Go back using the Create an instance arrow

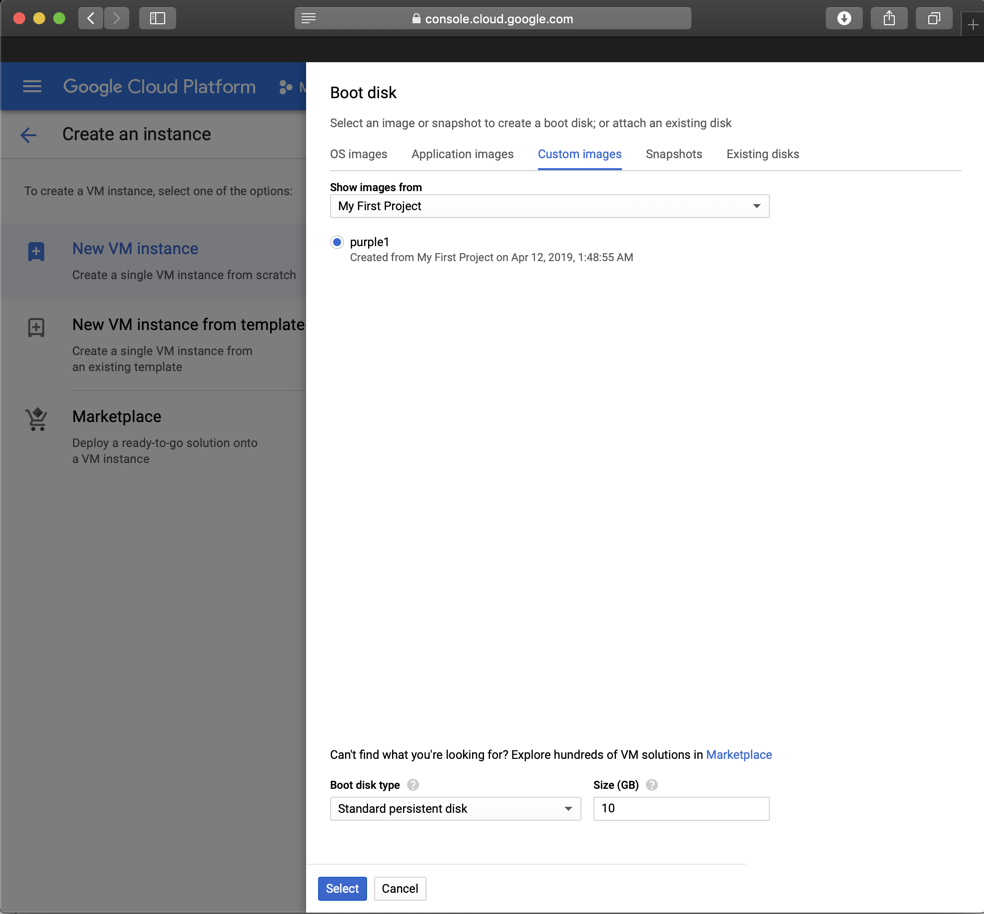click(x=28, y=134)
